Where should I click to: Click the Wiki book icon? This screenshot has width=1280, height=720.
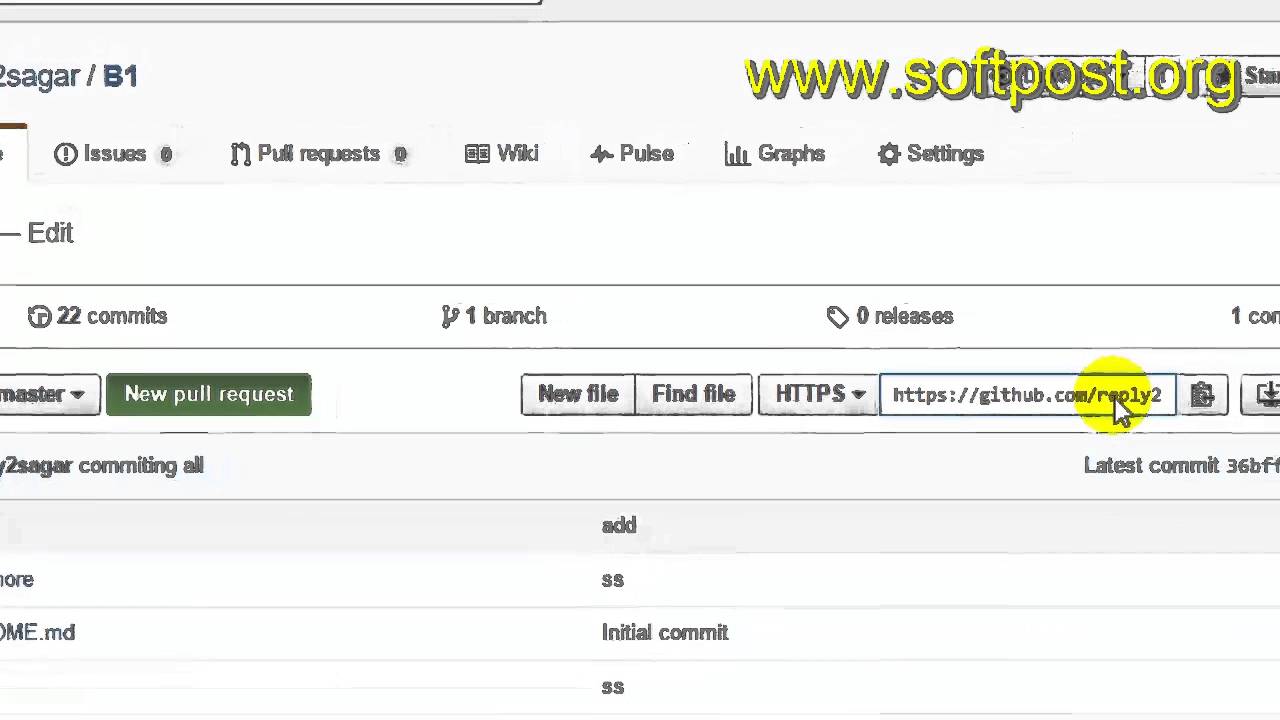(477, 154)
